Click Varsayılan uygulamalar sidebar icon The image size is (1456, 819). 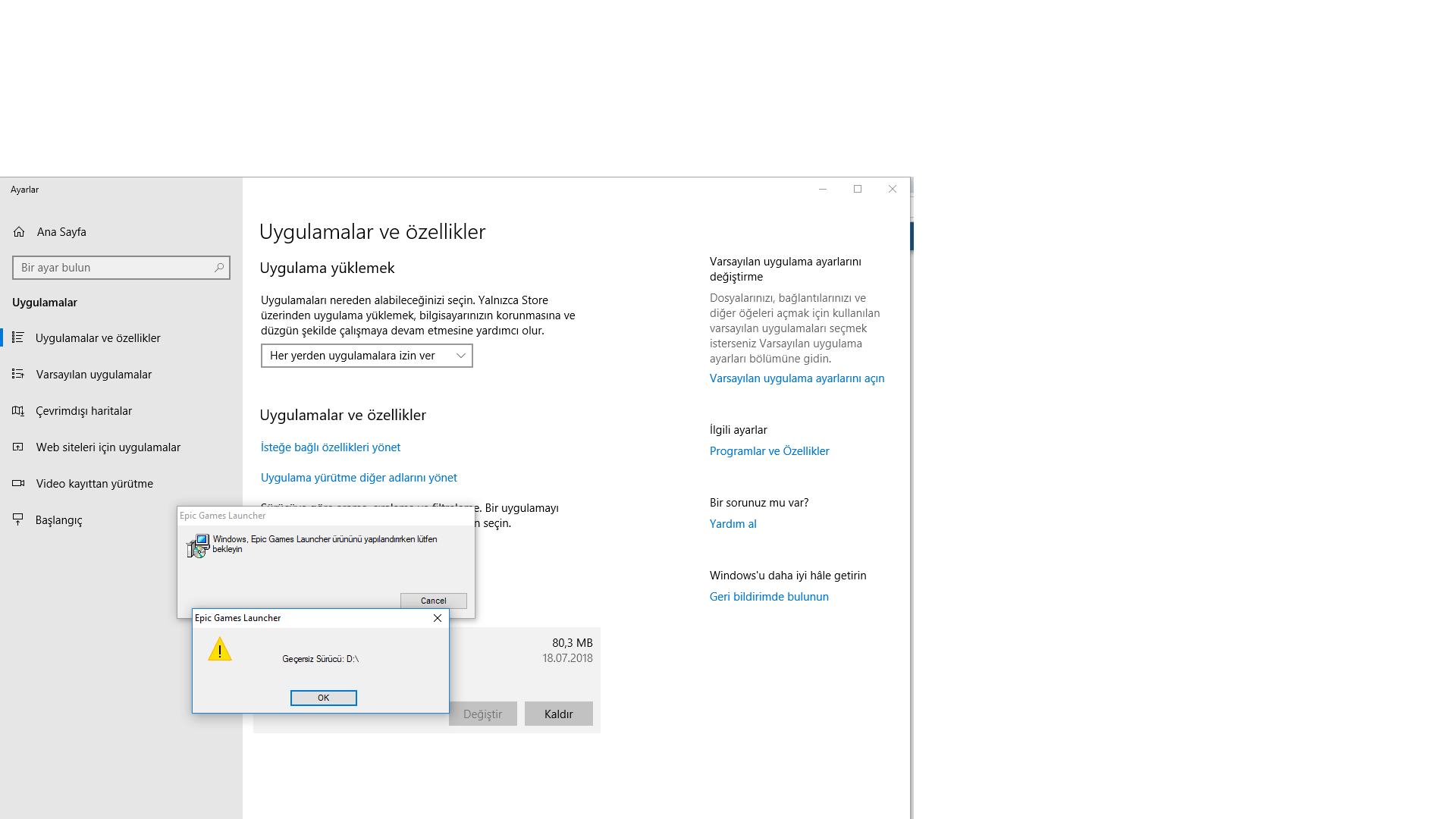pyautogui.click(x=18, y=374)
